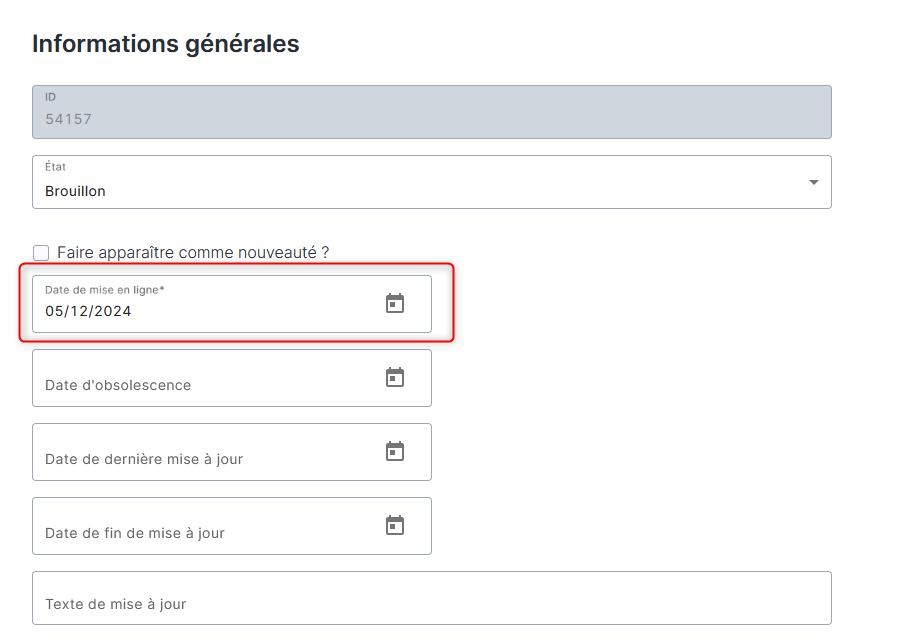
Task: Enable the 'Faire apparaître comme nouveauté' checkbox
Action: (x=41, y=253)
